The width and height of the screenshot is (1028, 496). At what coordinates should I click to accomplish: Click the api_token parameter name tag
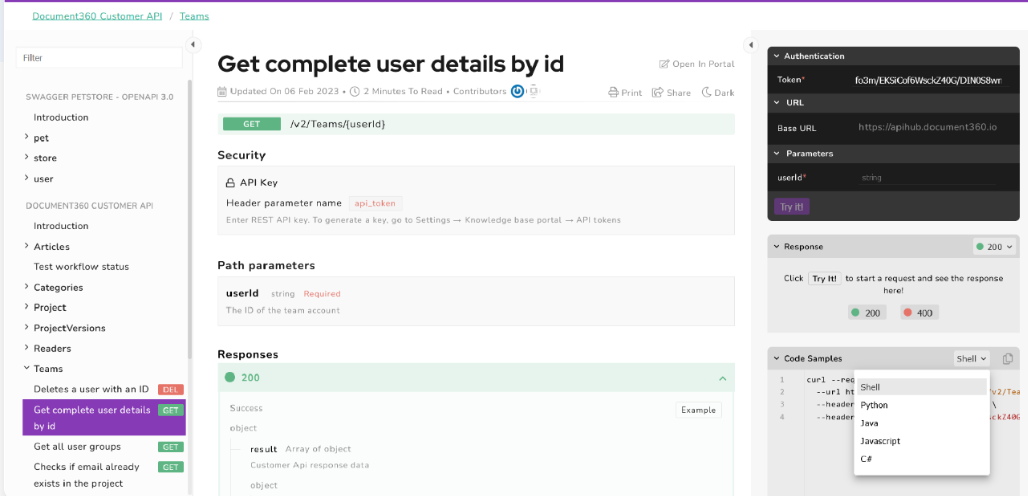[x=375, y=203]
